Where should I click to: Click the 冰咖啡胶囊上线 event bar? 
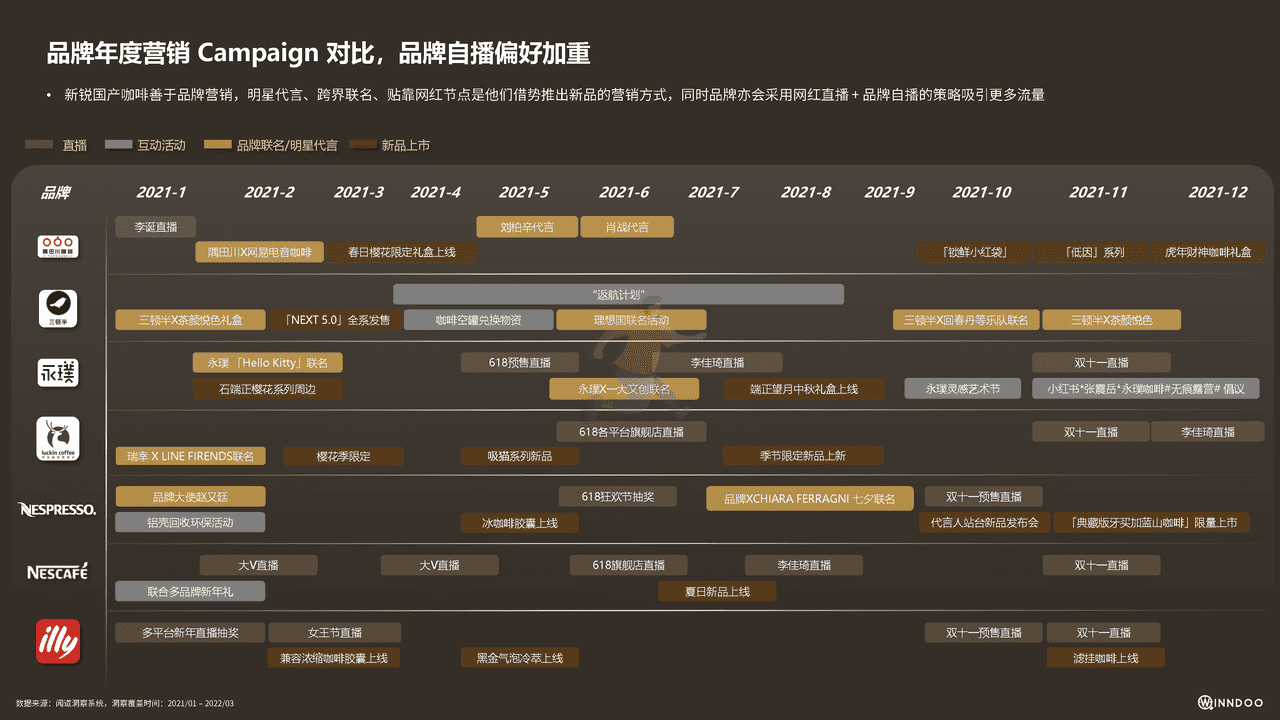click(x=520, y=523)
